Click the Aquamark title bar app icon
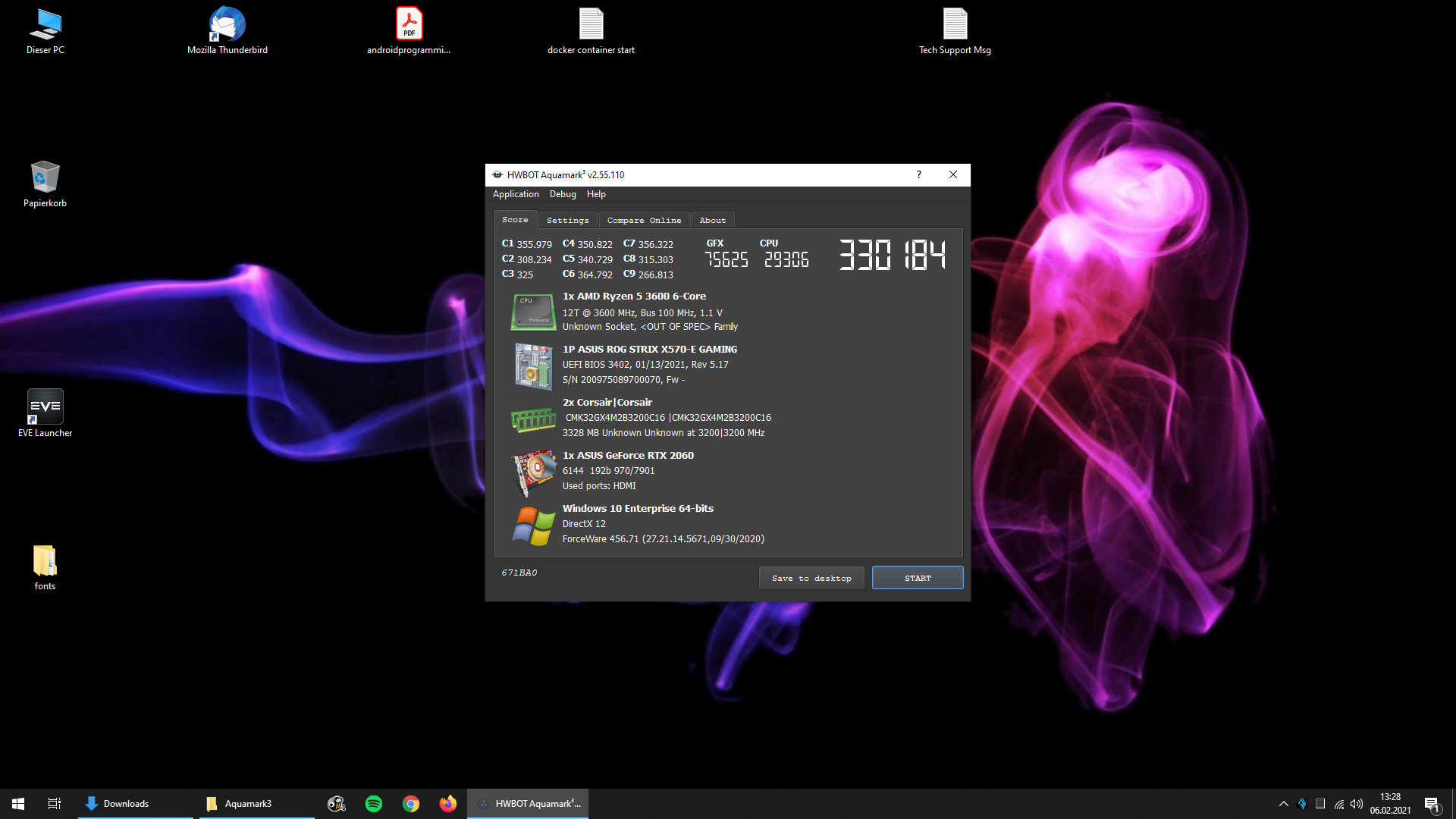This screenshot has width=1456, height=819. (x=497, y=174)
